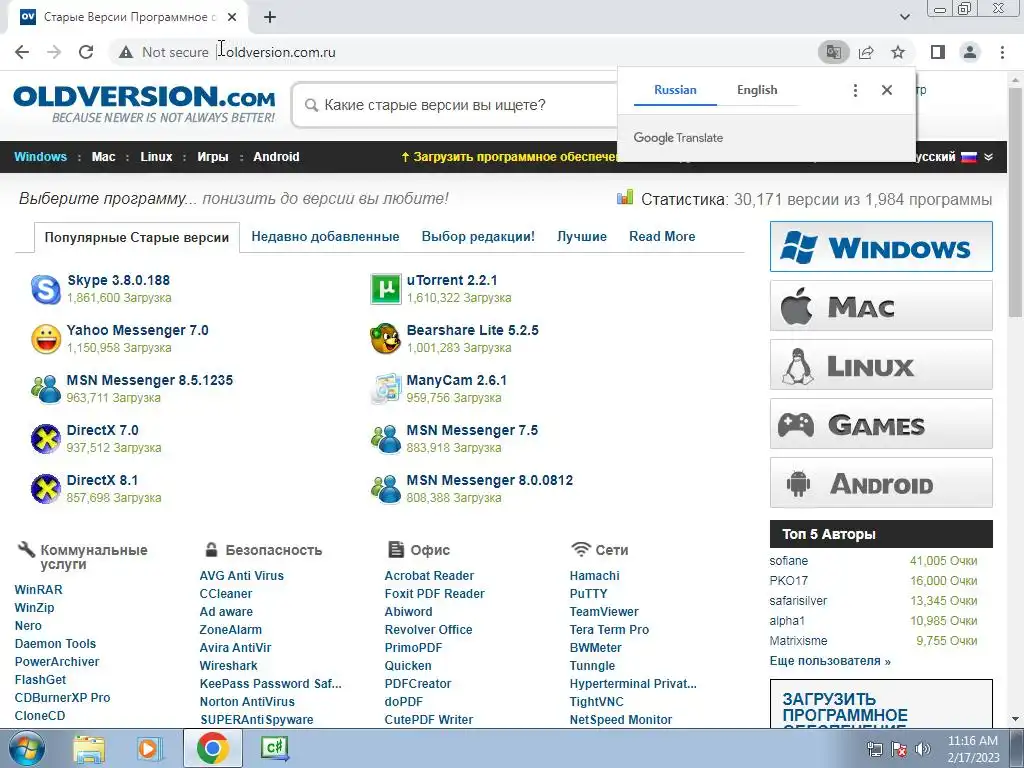Click the large Mac category button
Screen dimensions: 1024x768
coord(881,306)
